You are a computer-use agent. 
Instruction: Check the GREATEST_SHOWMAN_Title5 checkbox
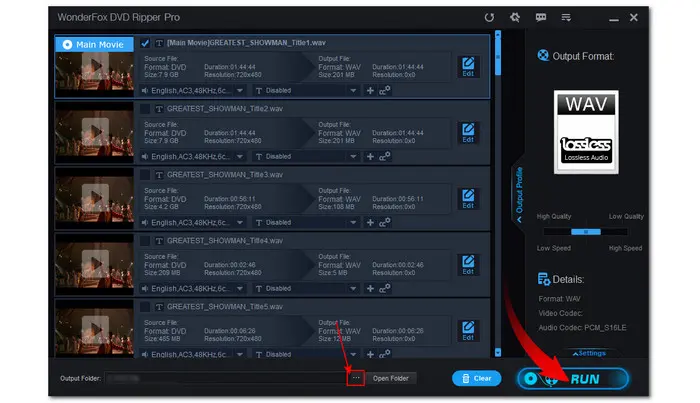[x=145, y=307]
